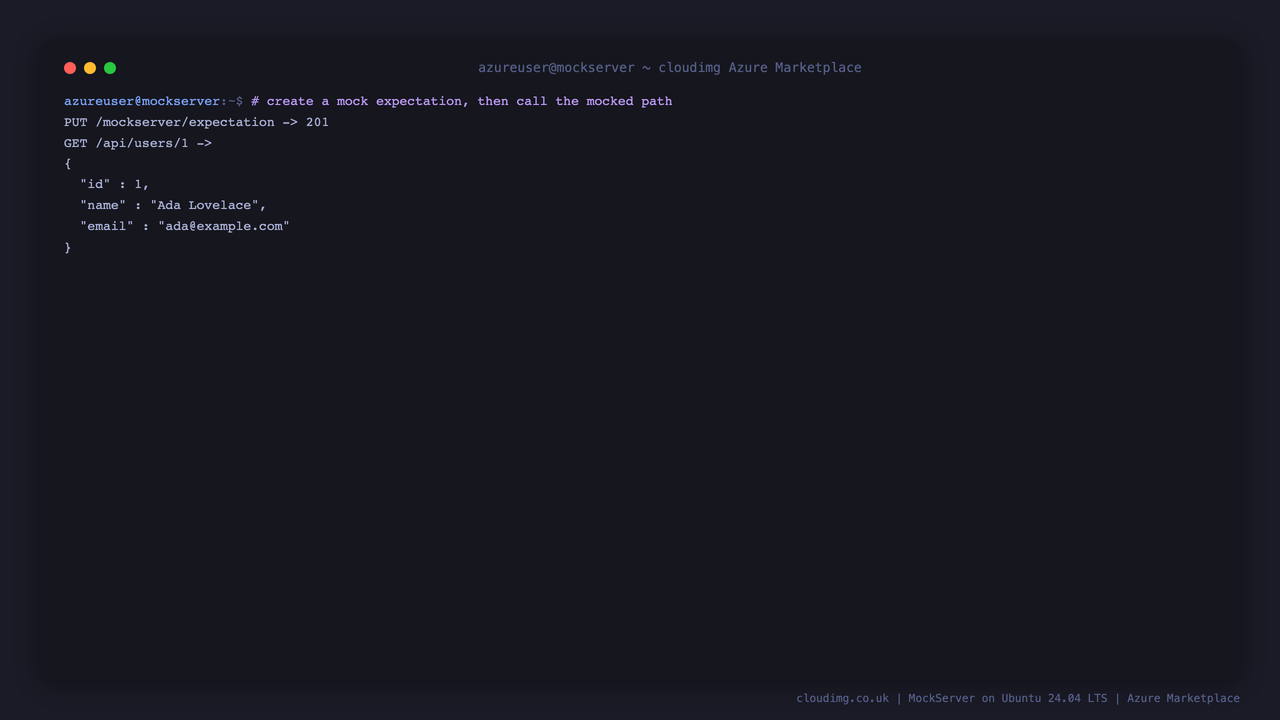This screenshot has width=1280, height=720.
Task: Click the prompt "azureuser@mockserver"
Action: pos(142,101)
